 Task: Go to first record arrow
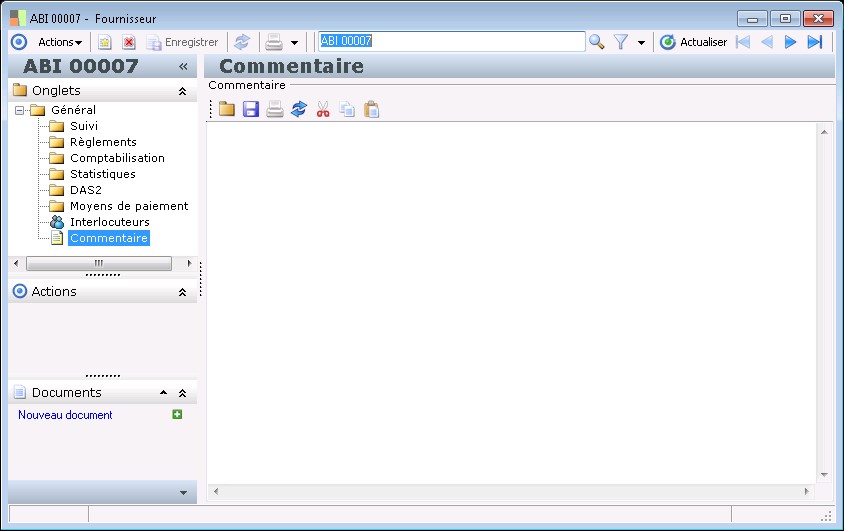click(x=743, y=42)
